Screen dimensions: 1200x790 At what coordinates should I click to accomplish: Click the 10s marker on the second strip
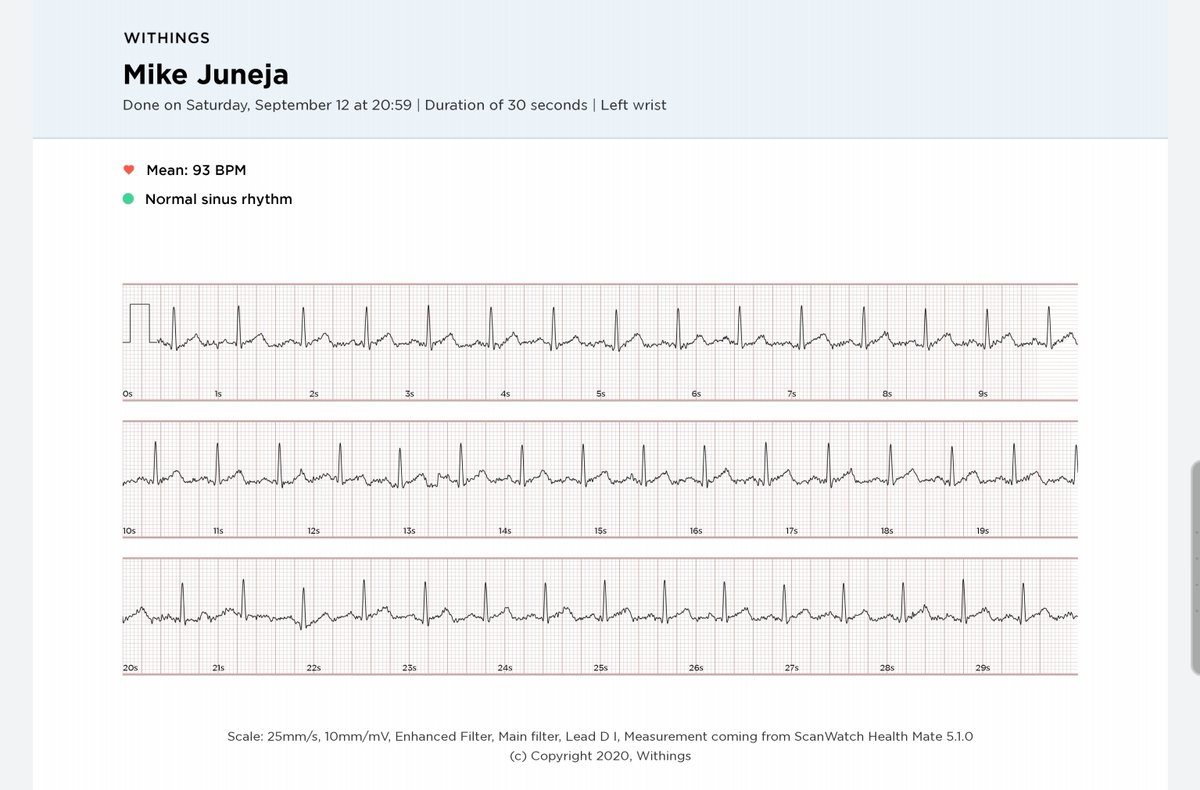click(130, 531)
